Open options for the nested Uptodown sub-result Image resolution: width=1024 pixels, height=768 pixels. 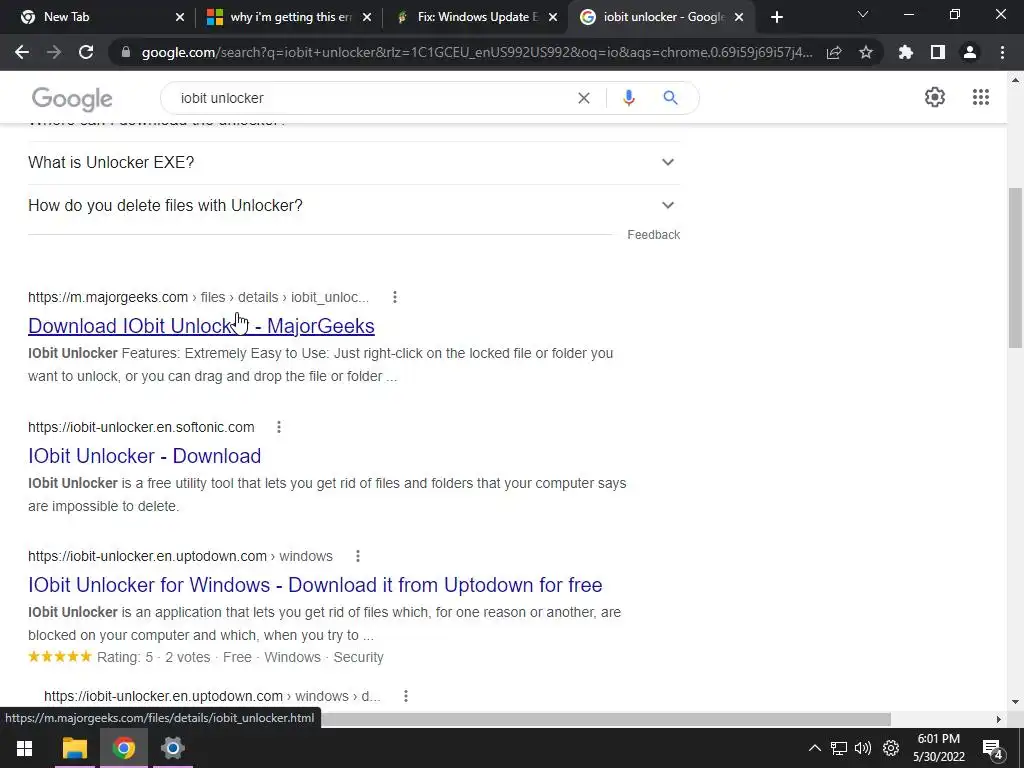pyautogui.click(x=406, y=696)
